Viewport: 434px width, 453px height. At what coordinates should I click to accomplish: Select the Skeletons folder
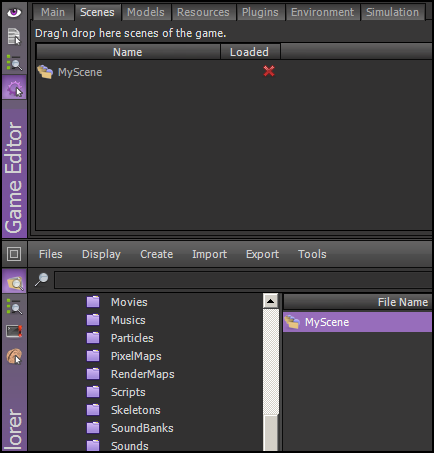(135, 410)
